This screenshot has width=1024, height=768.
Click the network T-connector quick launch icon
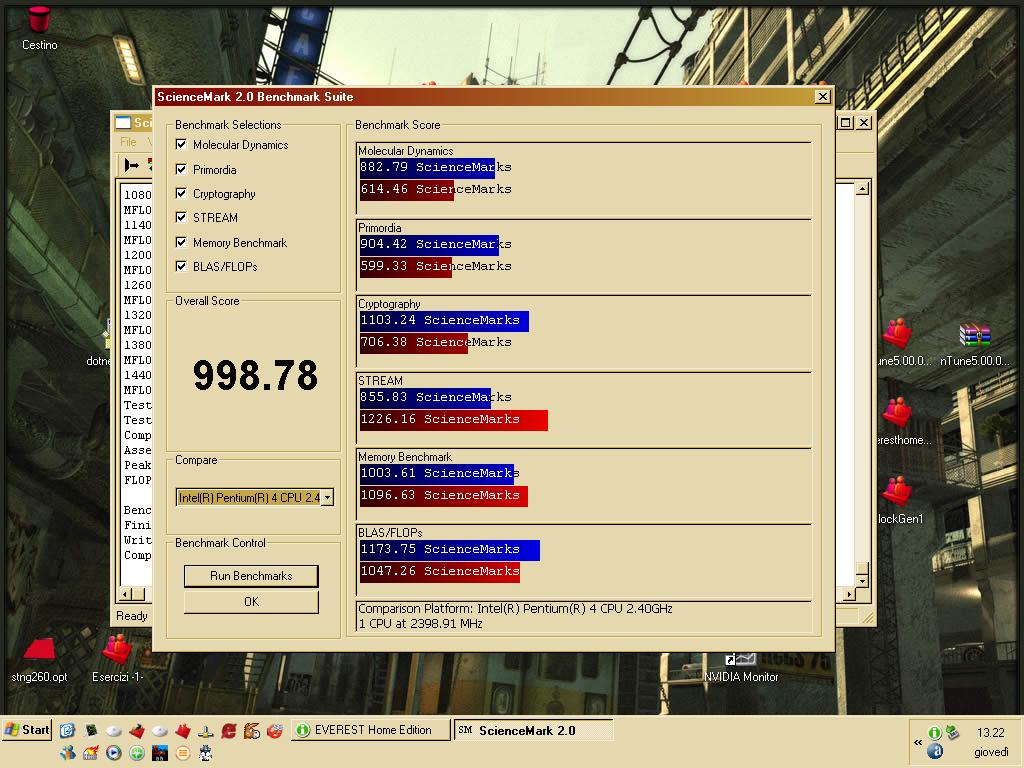click(x=206, y=731)
